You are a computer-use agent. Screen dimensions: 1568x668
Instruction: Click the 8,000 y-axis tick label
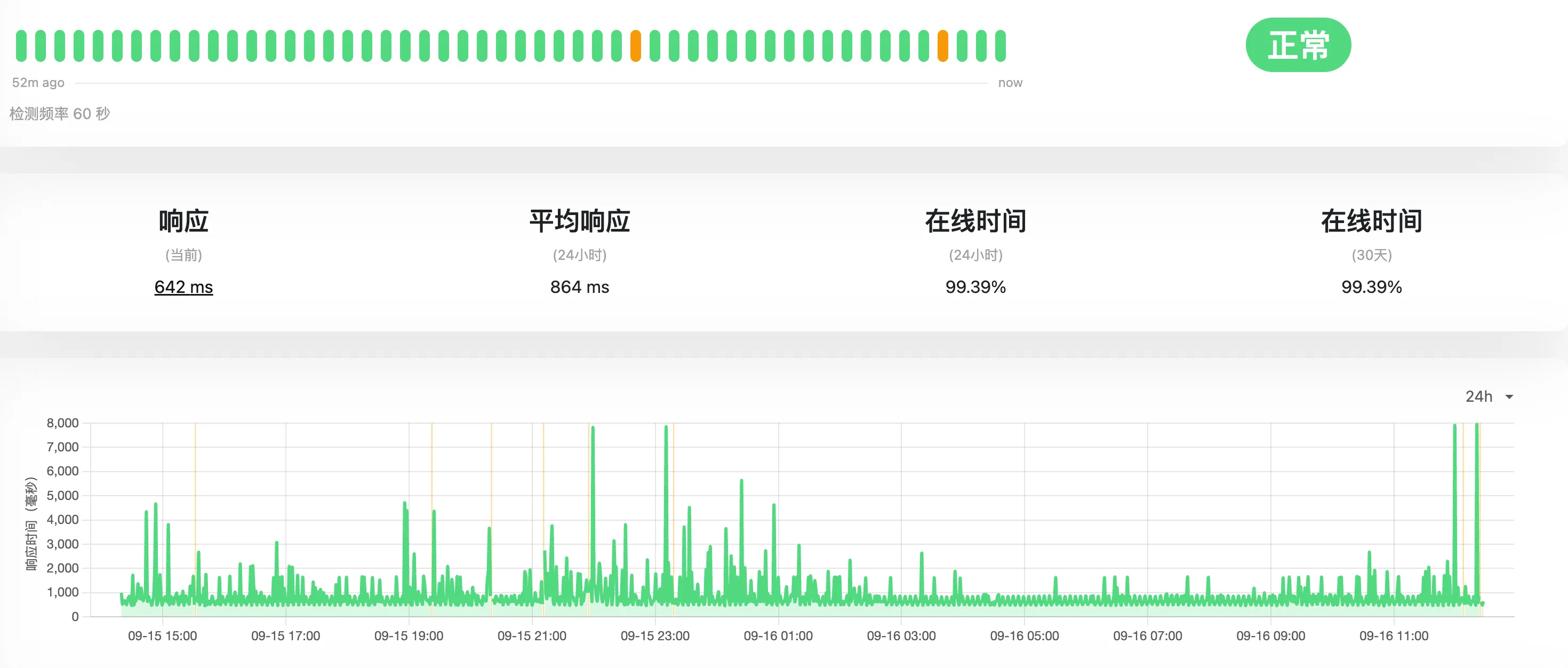63,423
